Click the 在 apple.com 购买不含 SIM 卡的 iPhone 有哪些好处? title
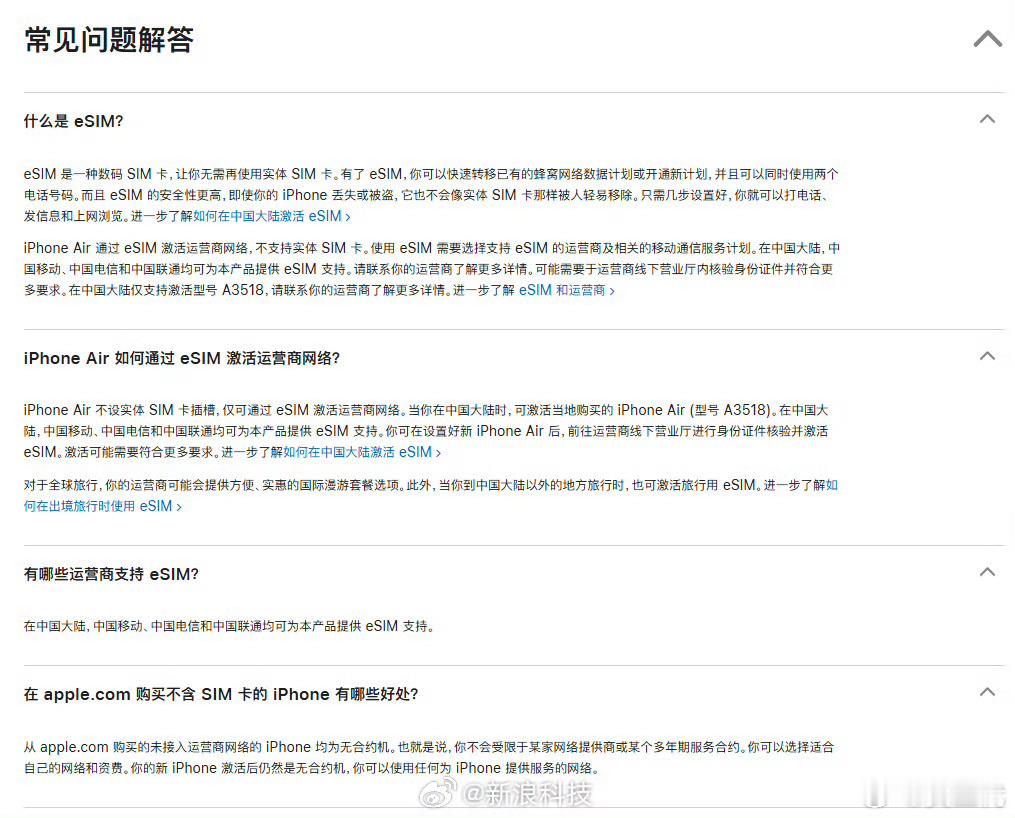 pos(221,694)
